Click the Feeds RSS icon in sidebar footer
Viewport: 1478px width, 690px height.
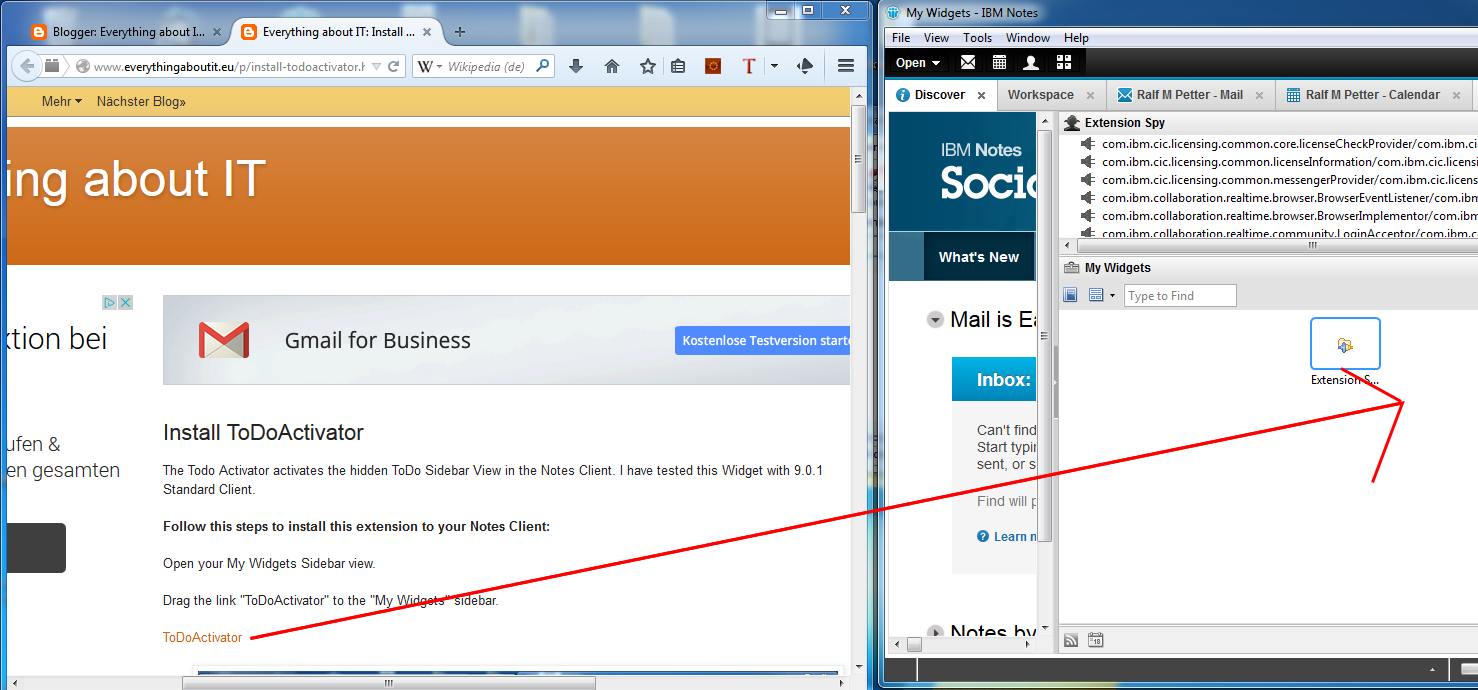point(1071,640)
